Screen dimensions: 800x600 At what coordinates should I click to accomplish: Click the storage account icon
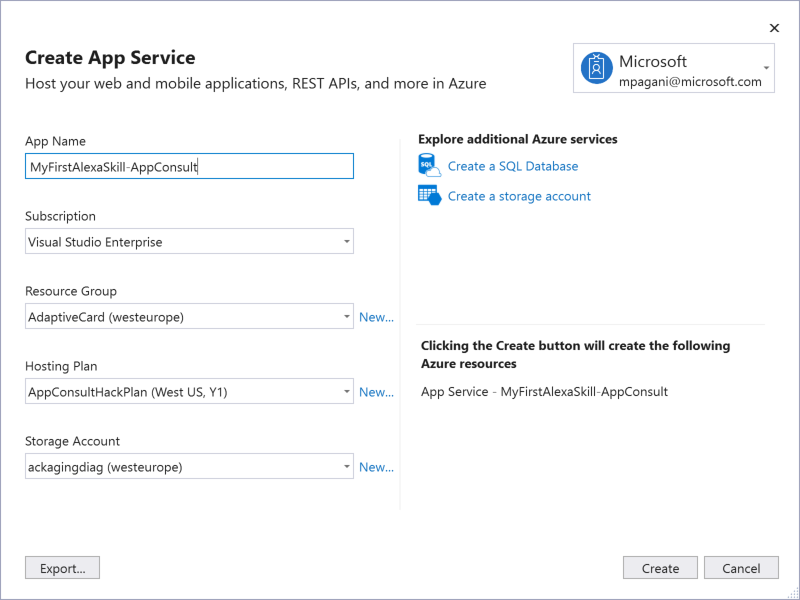(429, 196)
